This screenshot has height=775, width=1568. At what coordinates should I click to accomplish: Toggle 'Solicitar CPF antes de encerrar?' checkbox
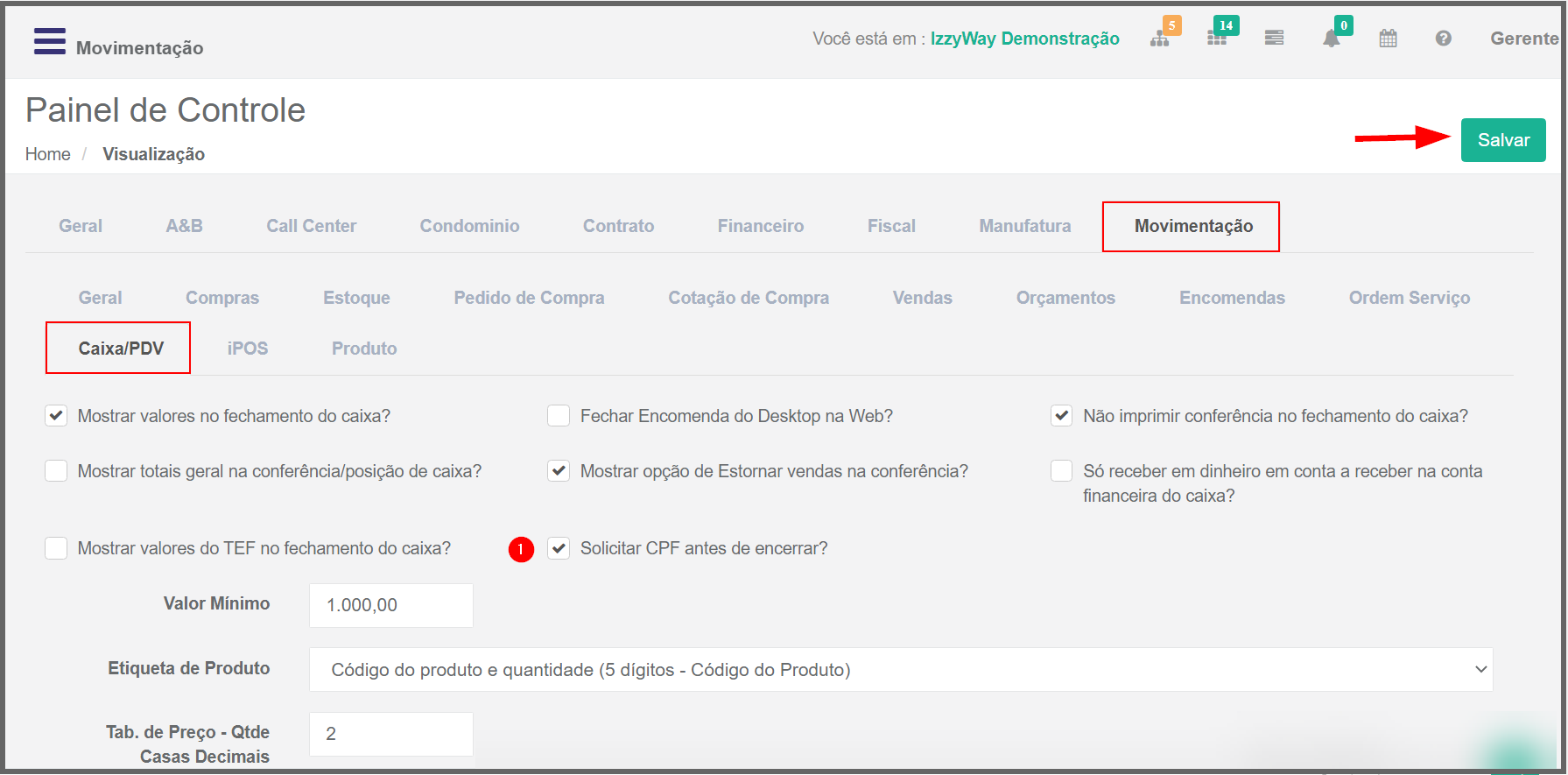(x=559, y=548)
